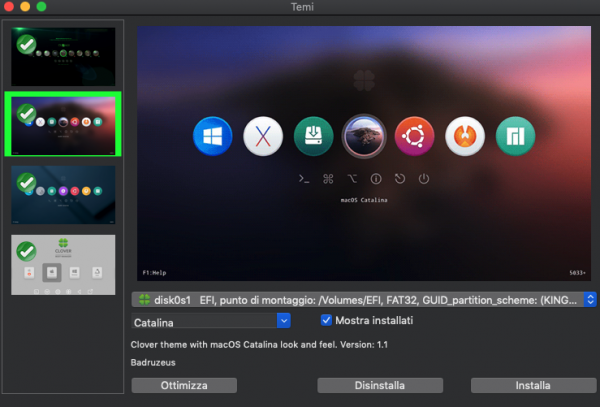
Task: Click the macOS Catalina island icon
Action: (364, 136)
